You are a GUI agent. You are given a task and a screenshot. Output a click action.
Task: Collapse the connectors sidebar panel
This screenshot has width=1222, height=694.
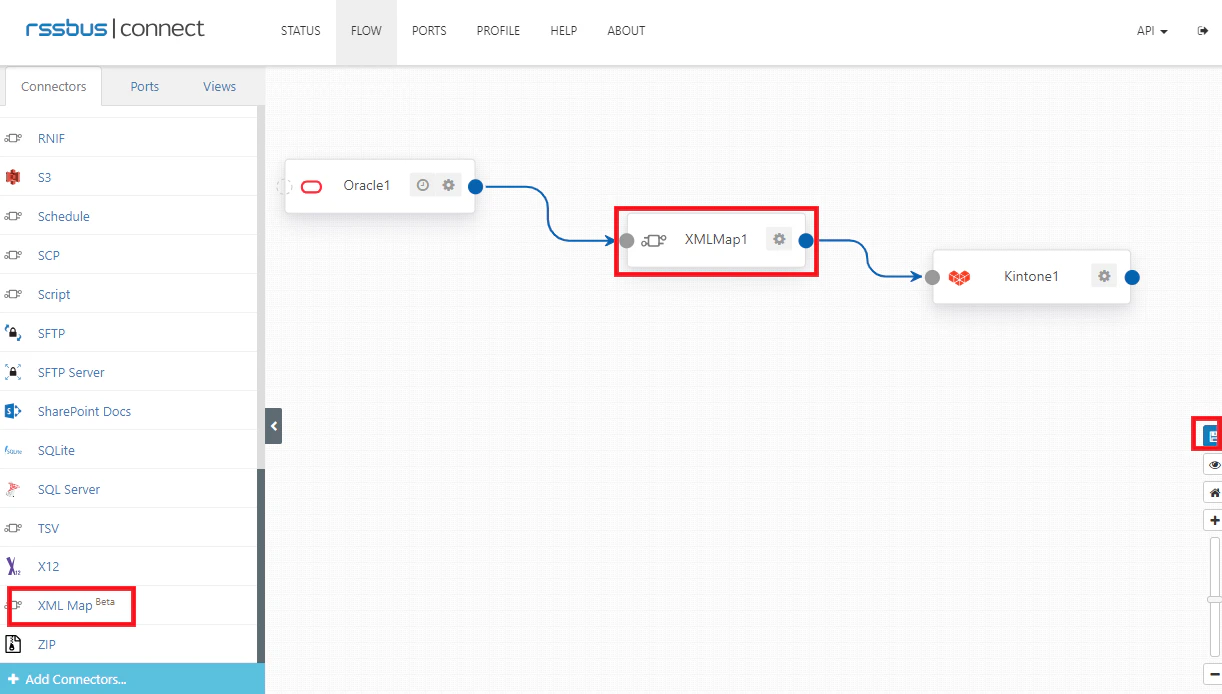coord(273,426)
